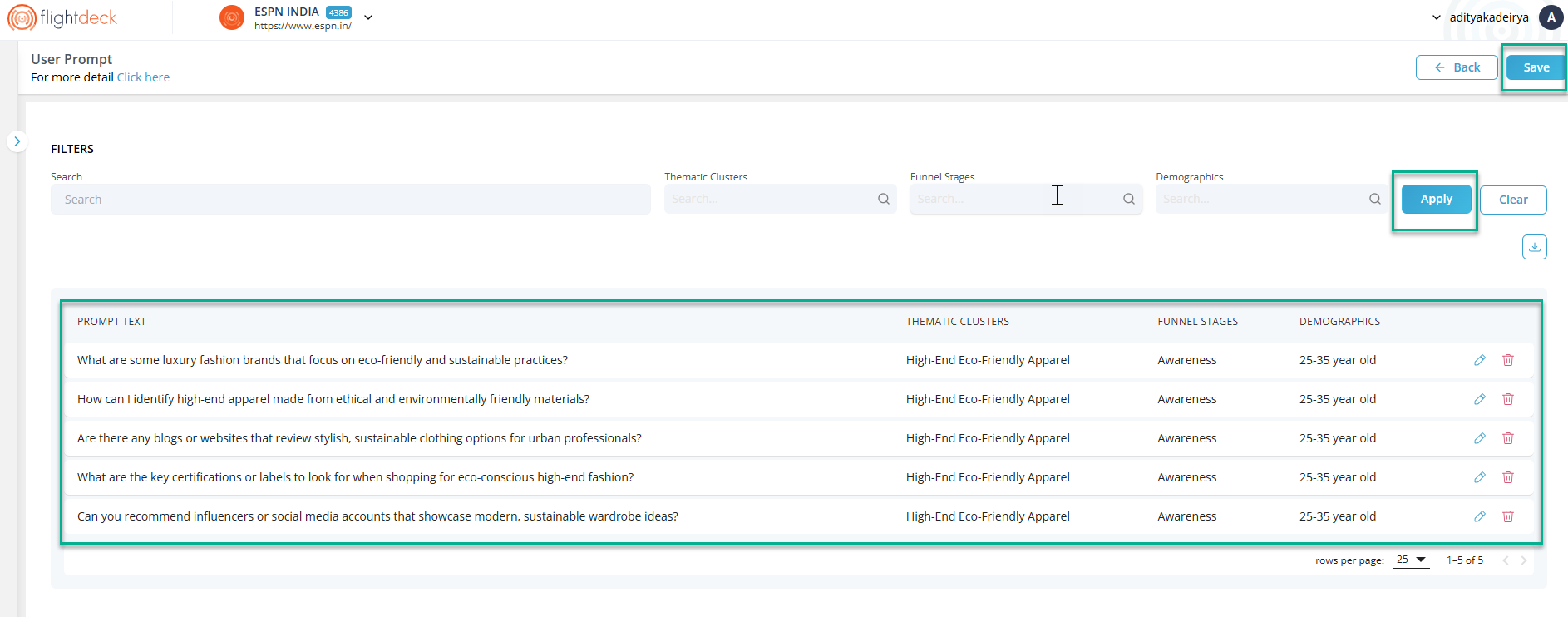Open the user avatar 'A' profile
The image size is (1568, 617).
(1551, 17)
